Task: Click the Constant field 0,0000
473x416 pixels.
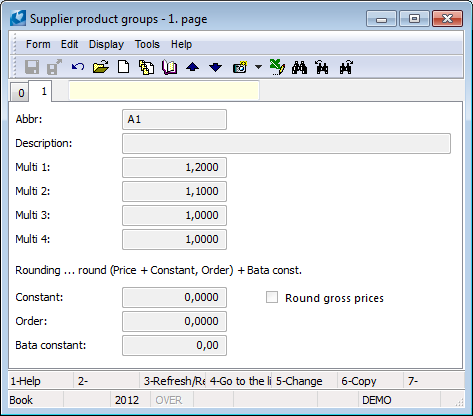Action: pyautogui.click(x=174, y=297)
